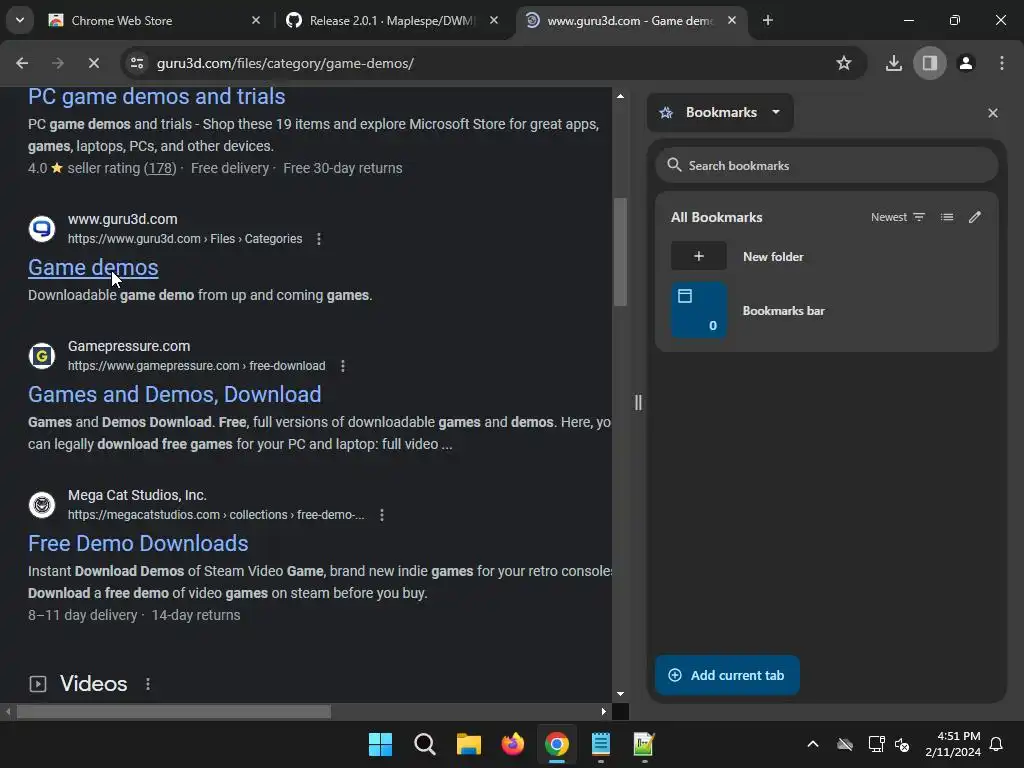Click the guru3d.com site favicon
Image resolution: width=1024 pixels, height=768 pixels.
[x=42, y=229]
